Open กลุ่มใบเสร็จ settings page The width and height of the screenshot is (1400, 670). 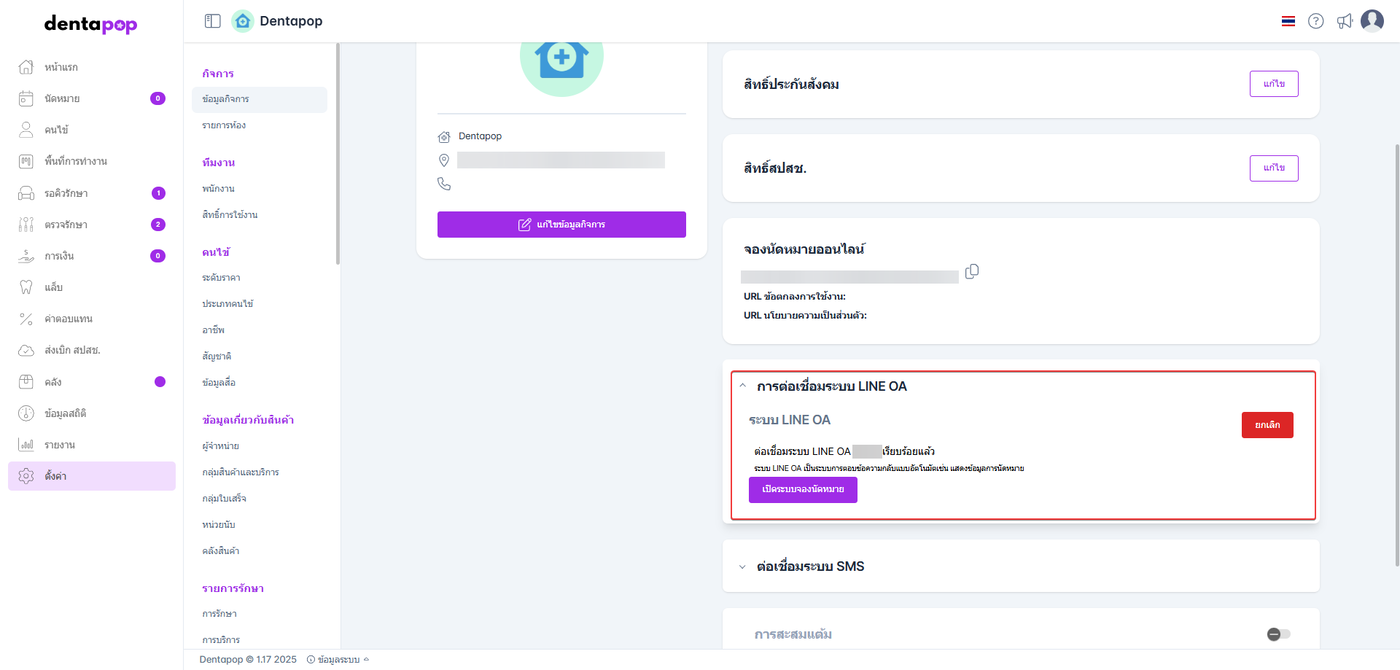(224, 498)
